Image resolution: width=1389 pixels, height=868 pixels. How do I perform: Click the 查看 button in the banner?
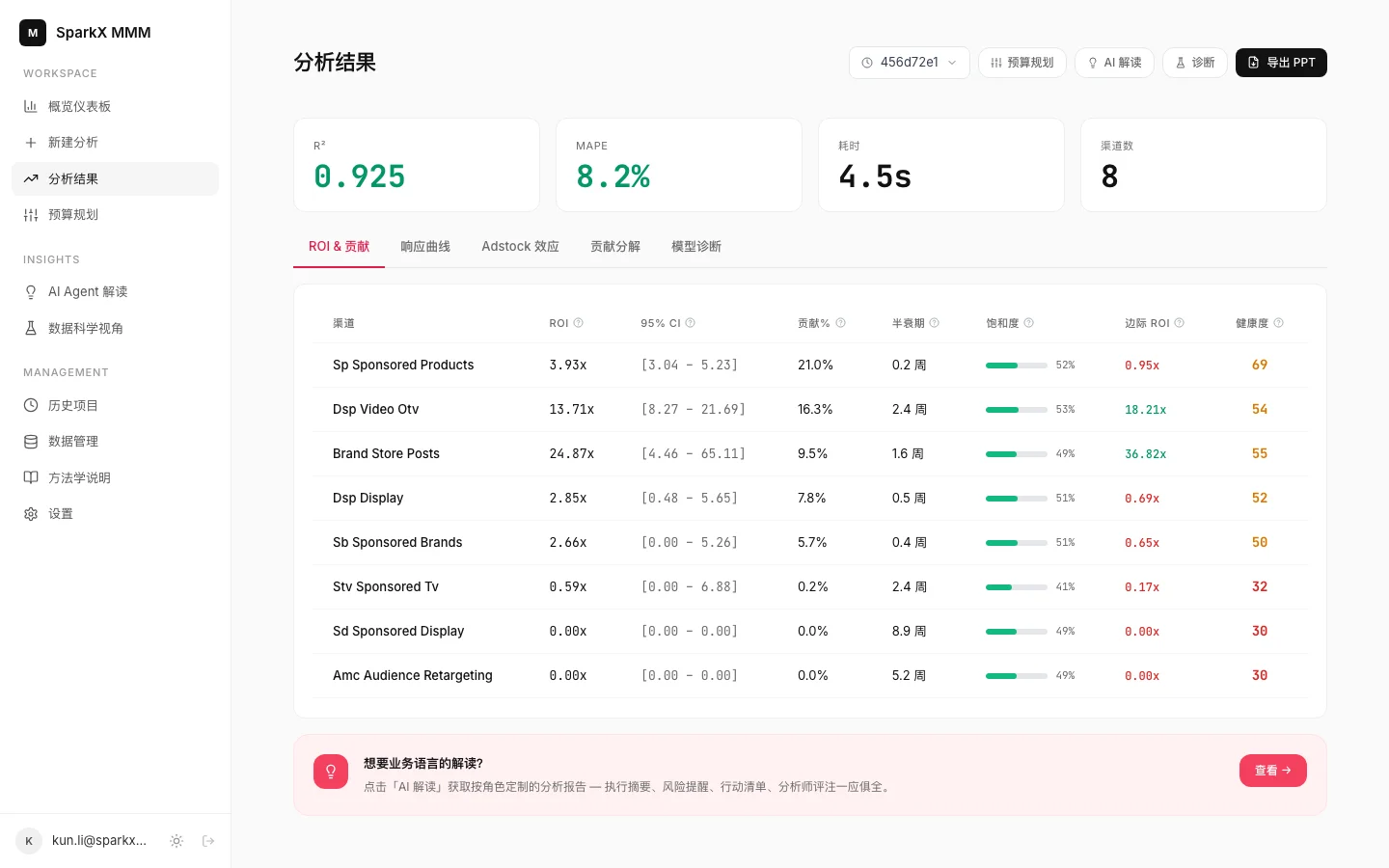click(1273, 771)
